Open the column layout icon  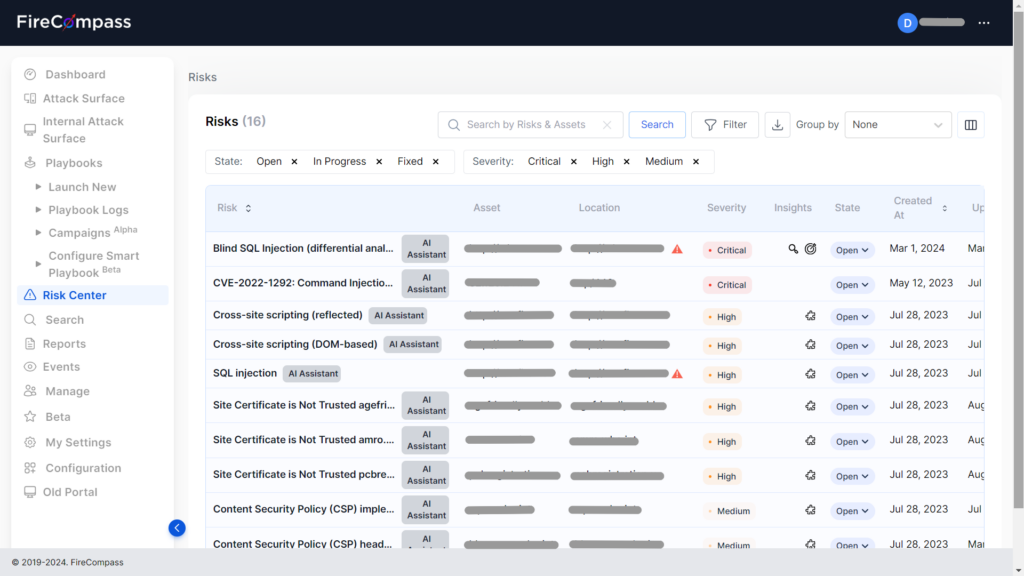(x=970, y=124)
